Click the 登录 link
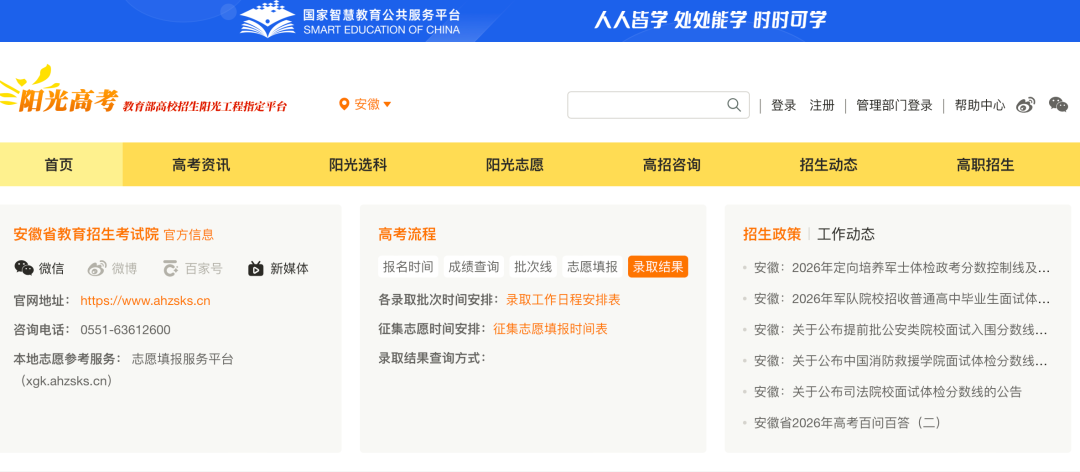Image resolution: width=1080 pixels, height=472 pixels. 783,105
